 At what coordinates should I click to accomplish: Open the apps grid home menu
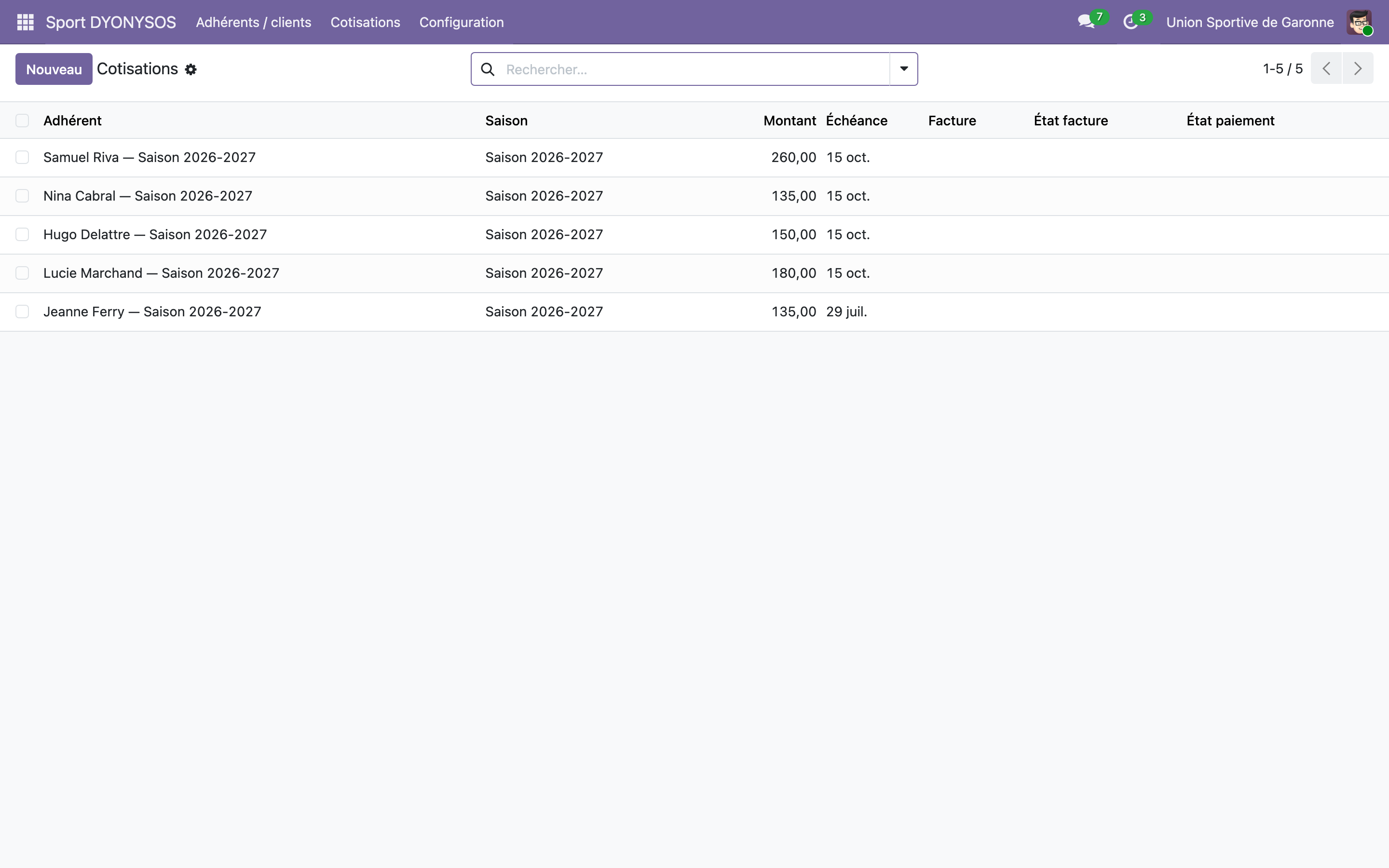25,22
